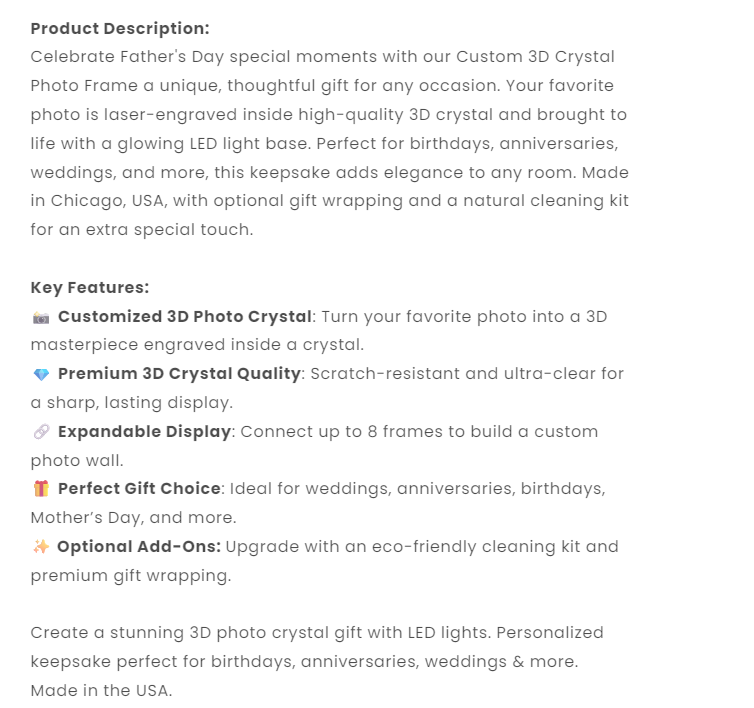Viewport: 754px width, 708px height.
Task: Click the camera emoji icon
Action: pos(41,317)
